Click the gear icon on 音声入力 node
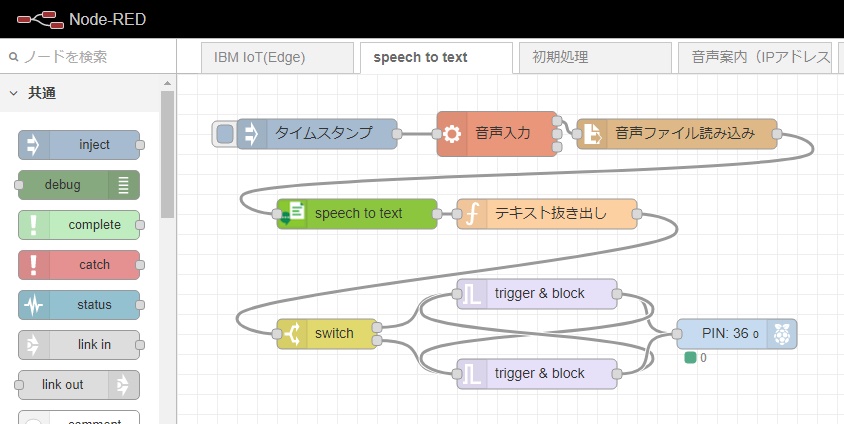This screenshot has height=424, width=844. pyautogui.click(x=452, y=133)
